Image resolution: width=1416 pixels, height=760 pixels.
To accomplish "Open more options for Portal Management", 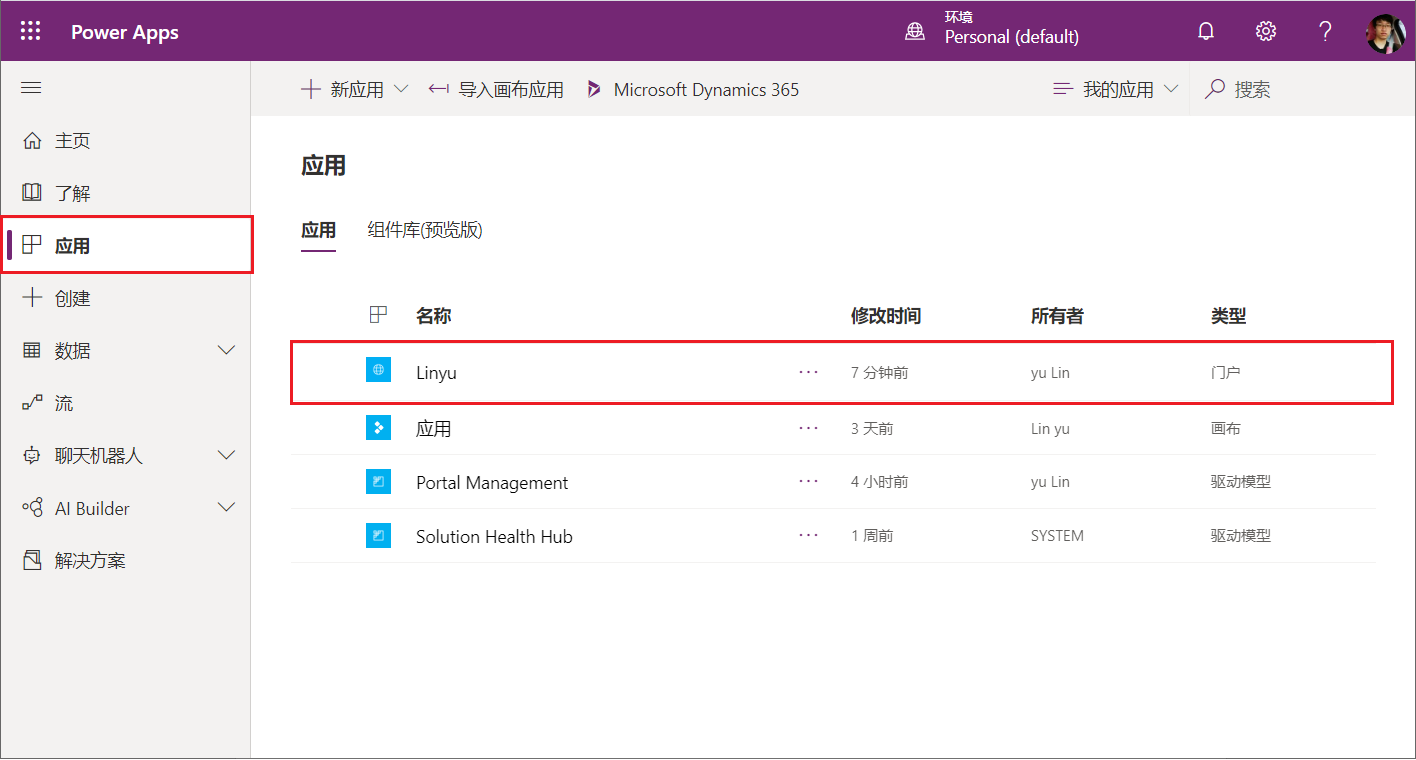I will [809, 482].
